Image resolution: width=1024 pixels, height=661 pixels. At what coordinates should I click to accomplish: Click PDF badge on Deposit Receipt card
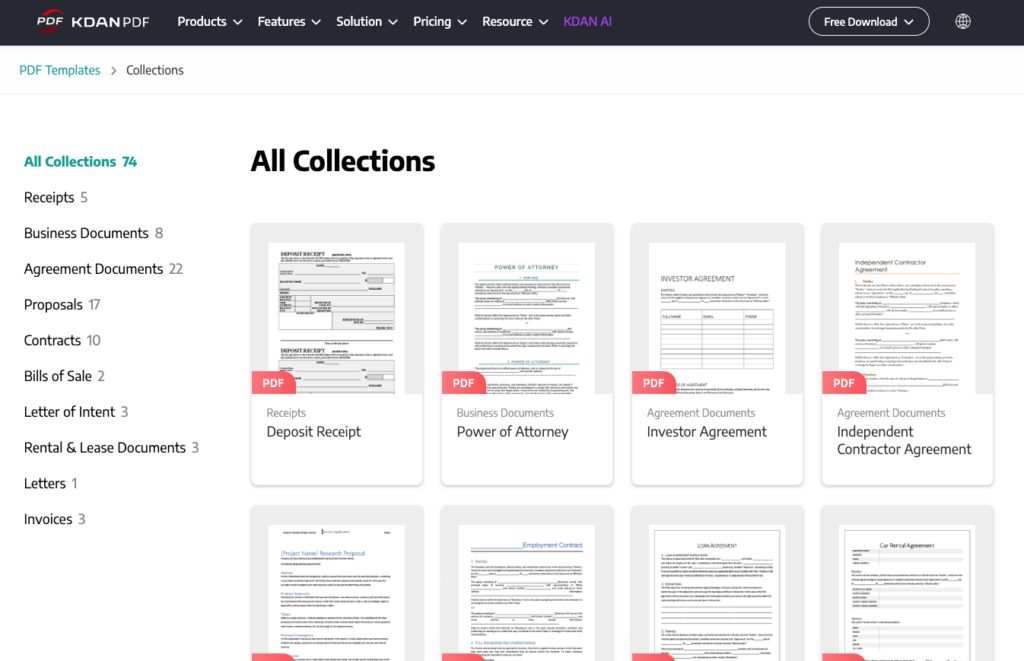pos(273,383)
